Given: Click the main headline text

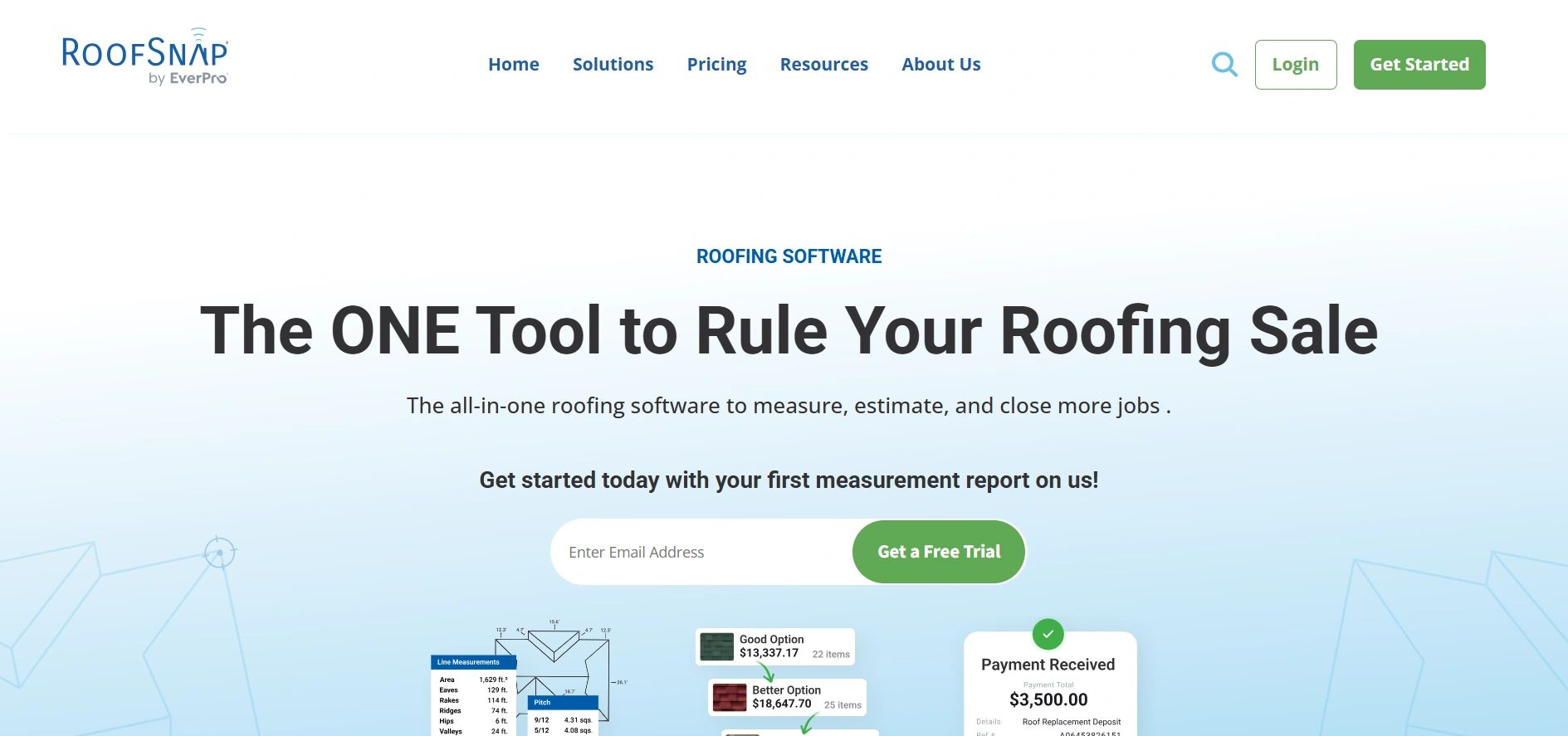Looking at the screenshot, I should point(789,331).
